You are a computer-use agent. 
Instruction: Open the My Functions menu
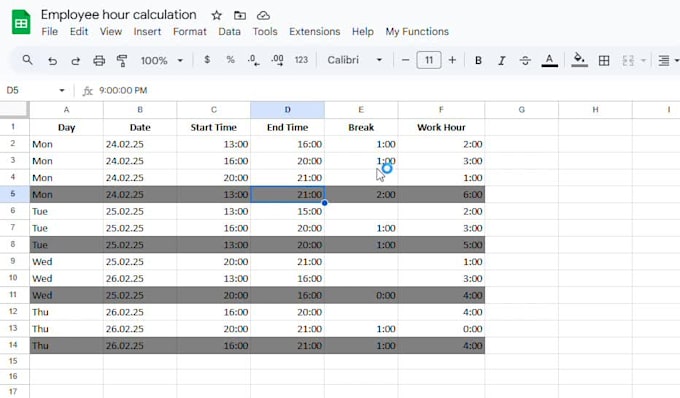[x=417, y=32]
